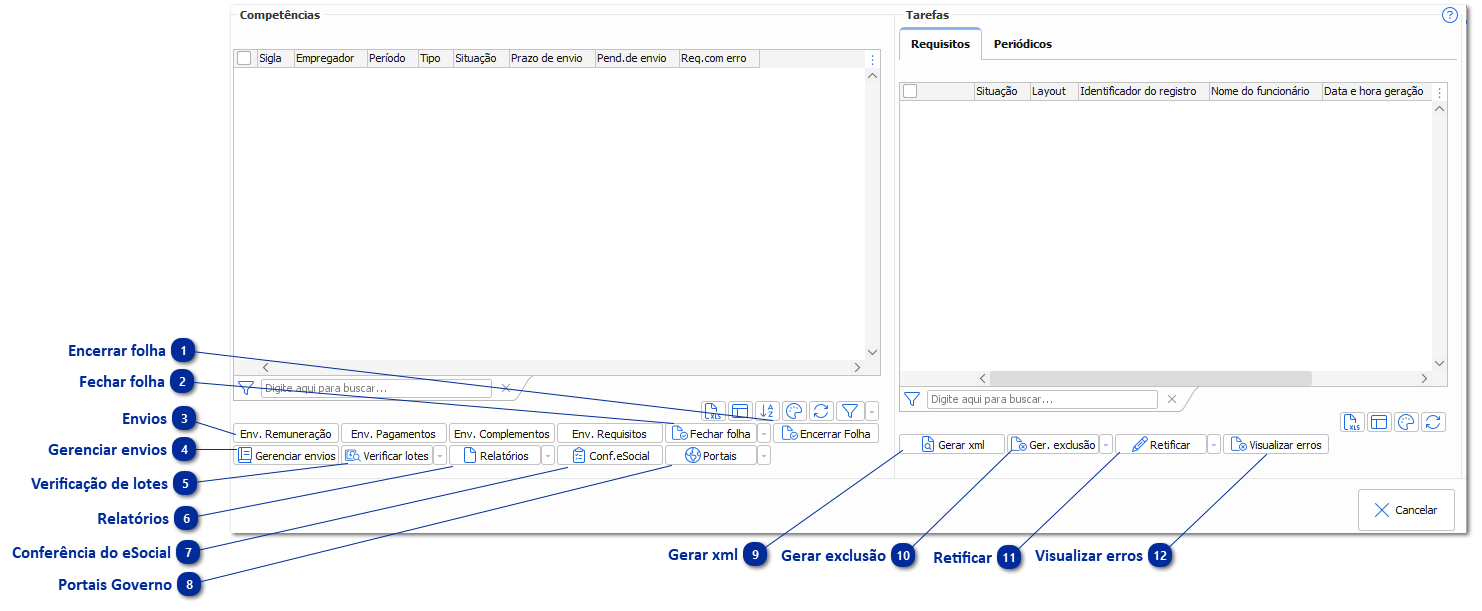Viewport: 1482px width, 611px height.
Task: Sort by Req.com erro column header
Action: [x=719, y=59]
